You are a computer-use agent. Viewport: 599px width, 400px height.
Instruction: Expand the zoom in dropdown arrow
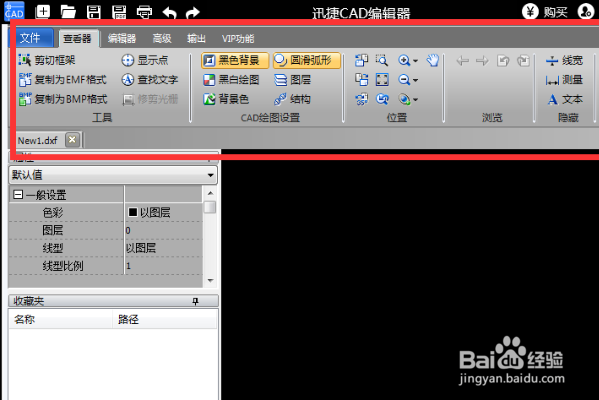(416, 61)
